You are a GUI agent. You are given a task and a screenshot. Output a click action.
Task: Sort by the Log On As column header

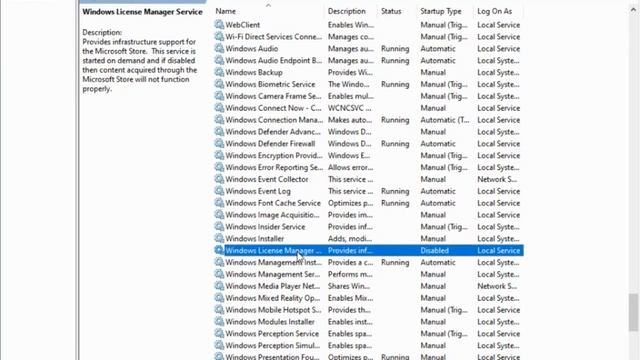point(494,11)
